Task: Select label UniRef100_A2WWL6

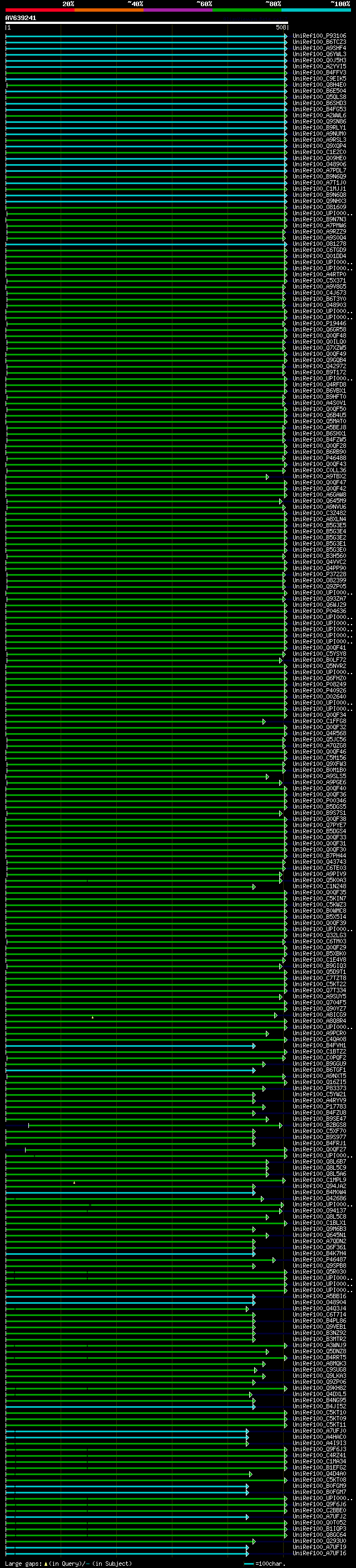Action: [x=319, y=115]
